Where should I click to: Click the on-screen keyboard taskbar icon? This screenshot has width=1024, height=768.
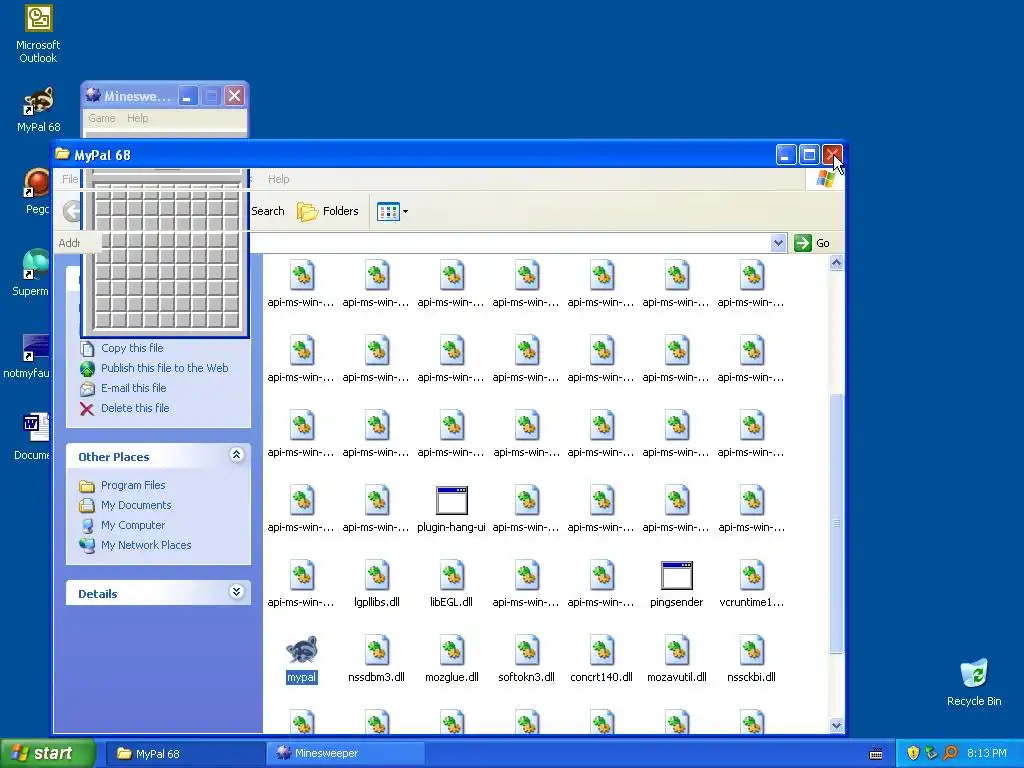tap(876, 754)
